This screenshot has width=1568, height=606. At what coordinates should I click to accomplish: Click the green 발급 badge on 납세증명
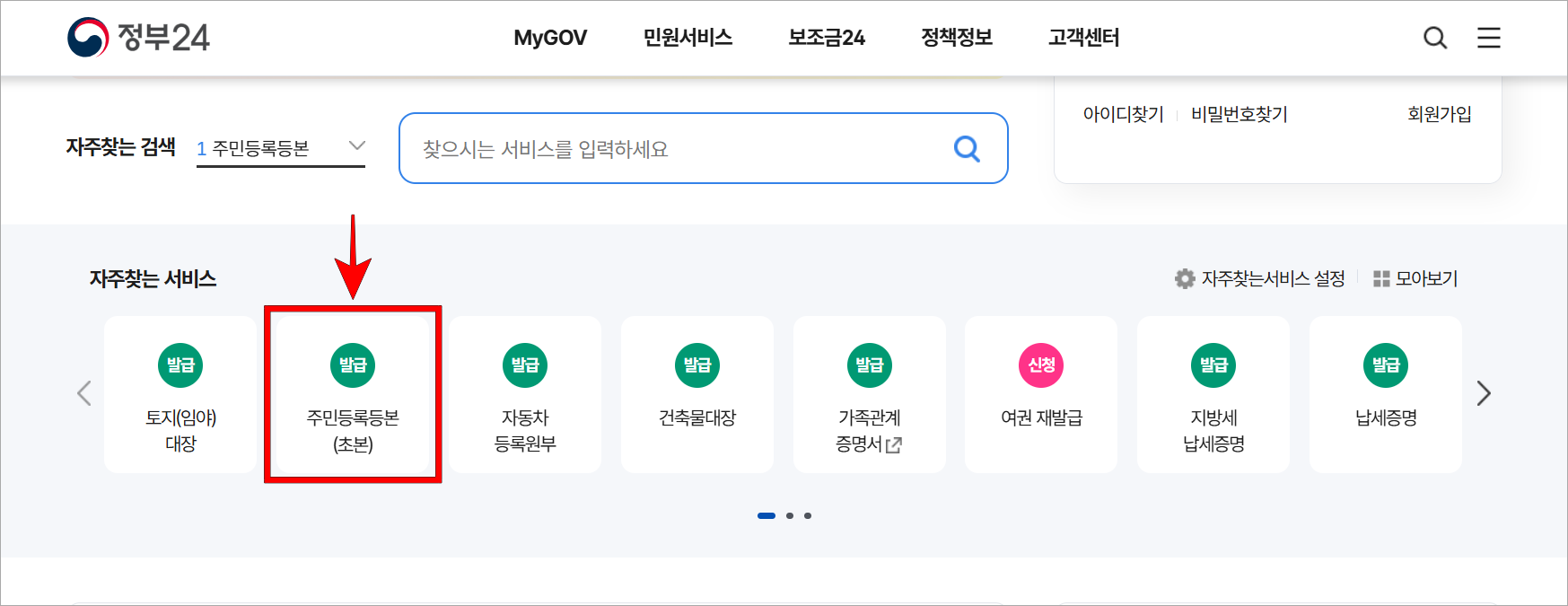tap(1385, 365)
